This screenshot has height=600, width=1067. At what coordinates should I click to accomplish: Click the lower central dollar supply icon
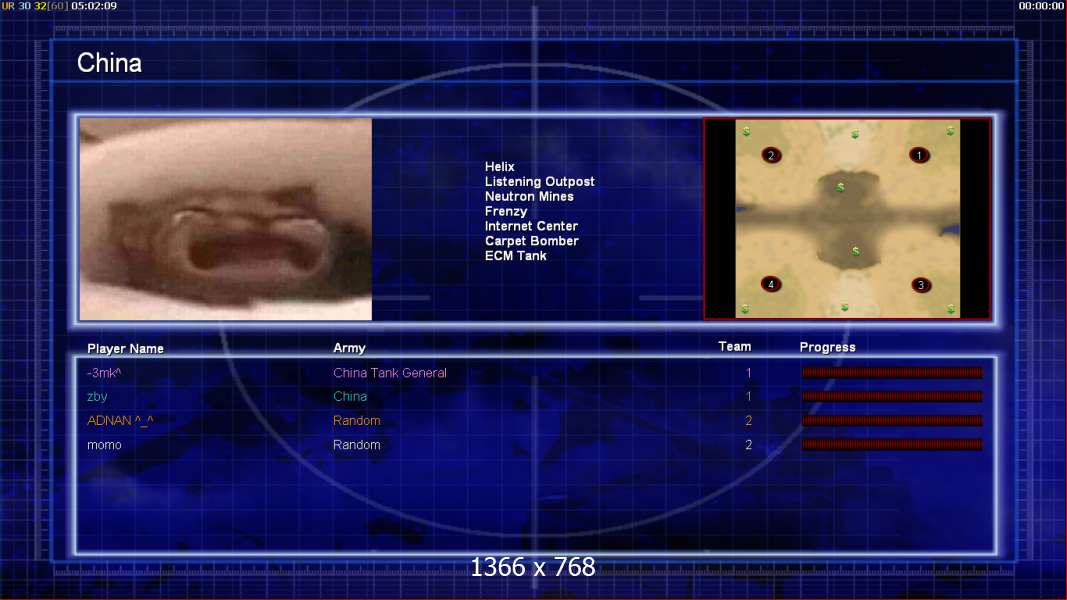pyautogui.click(x=855, y=251)
